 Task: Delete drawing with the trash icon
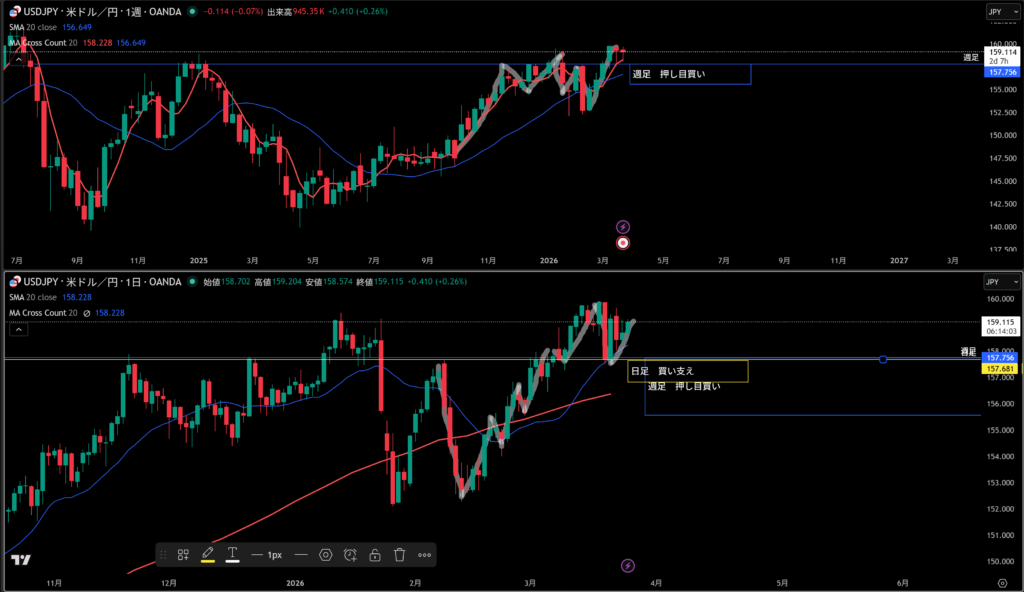(399, 554)
